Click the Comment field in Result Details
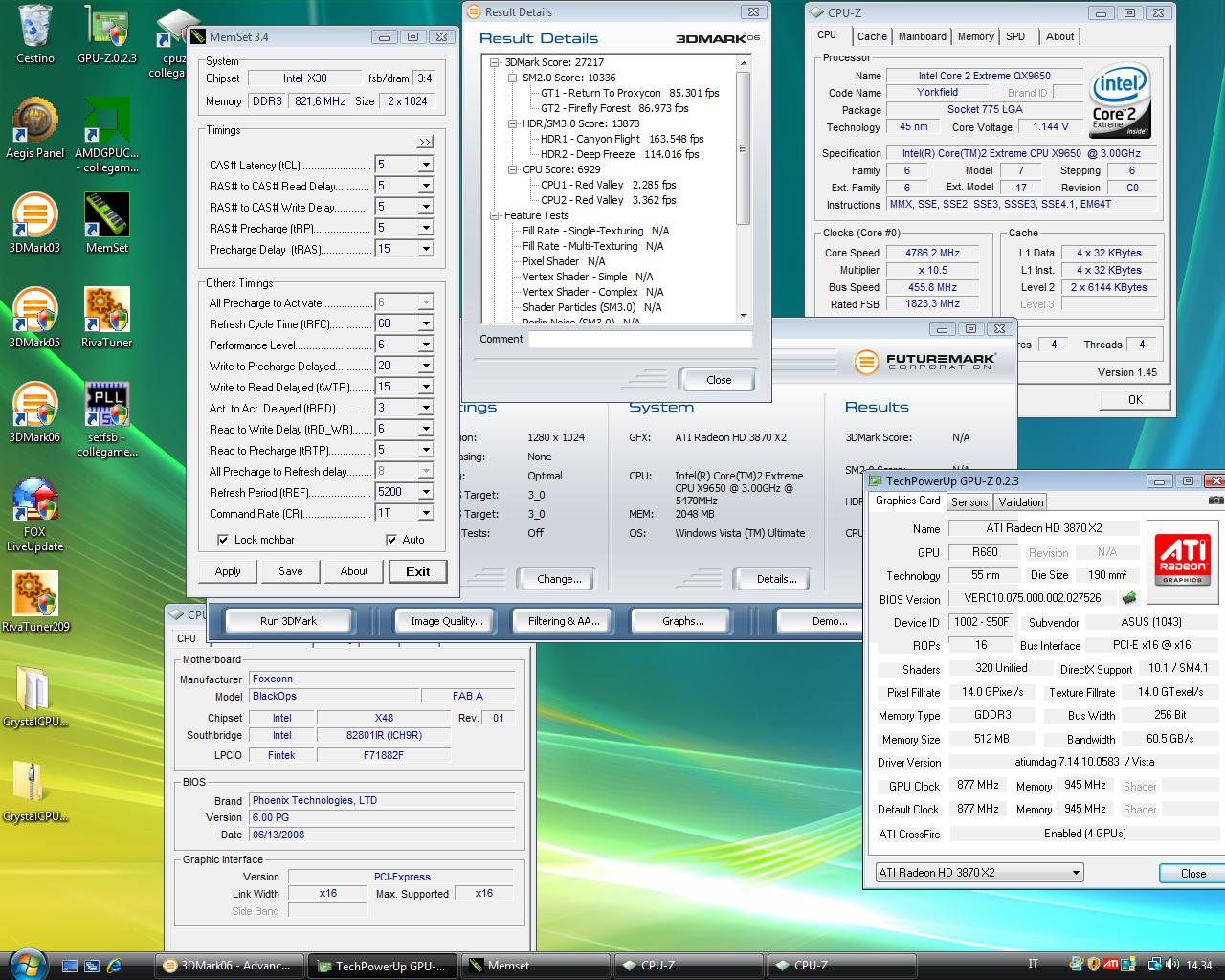This screenshot has width=1225, height=980. coord(640,339)
